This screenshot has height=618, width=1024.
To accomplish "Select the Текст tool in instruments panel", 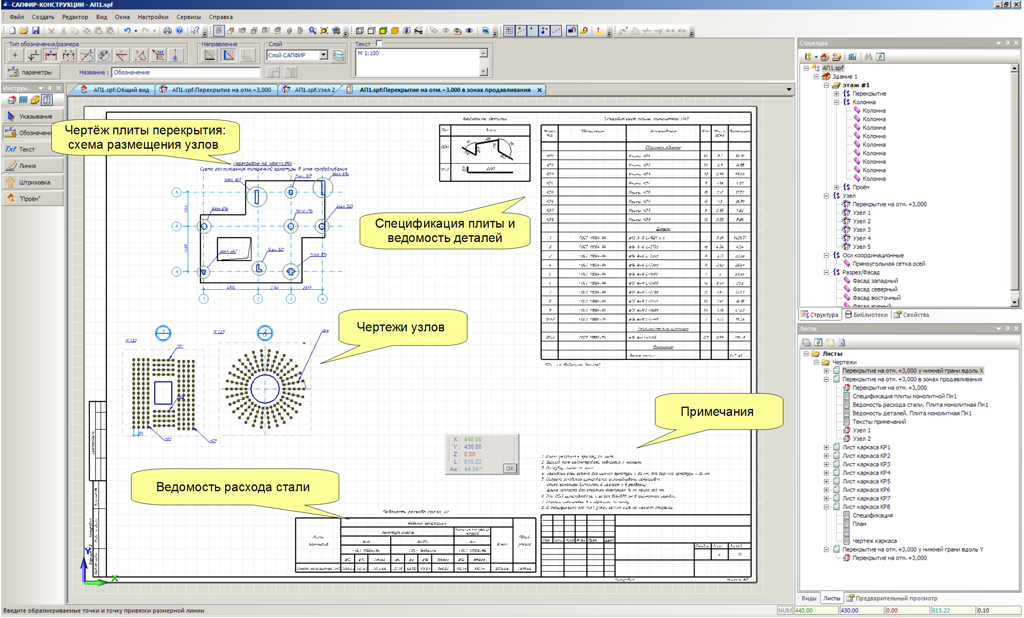I will 28,149.
